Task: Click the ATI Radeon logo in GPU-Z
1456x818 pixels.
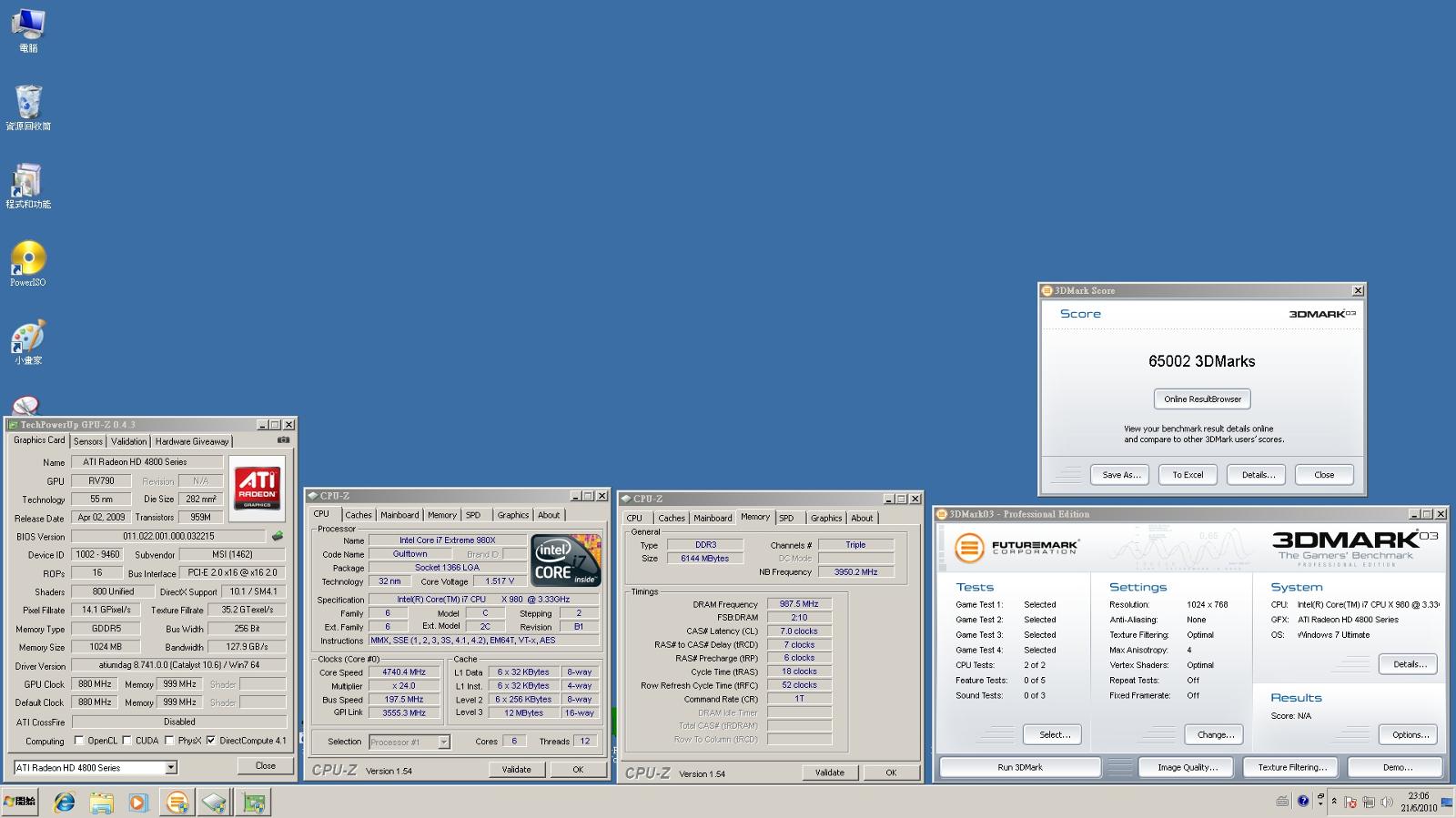Action: tap(257, 488)
